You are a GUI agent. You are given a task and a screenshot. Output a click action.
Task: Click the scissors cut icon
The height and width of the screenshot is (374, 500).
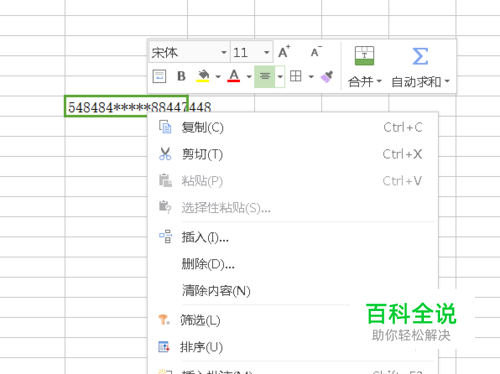(165, 154)
